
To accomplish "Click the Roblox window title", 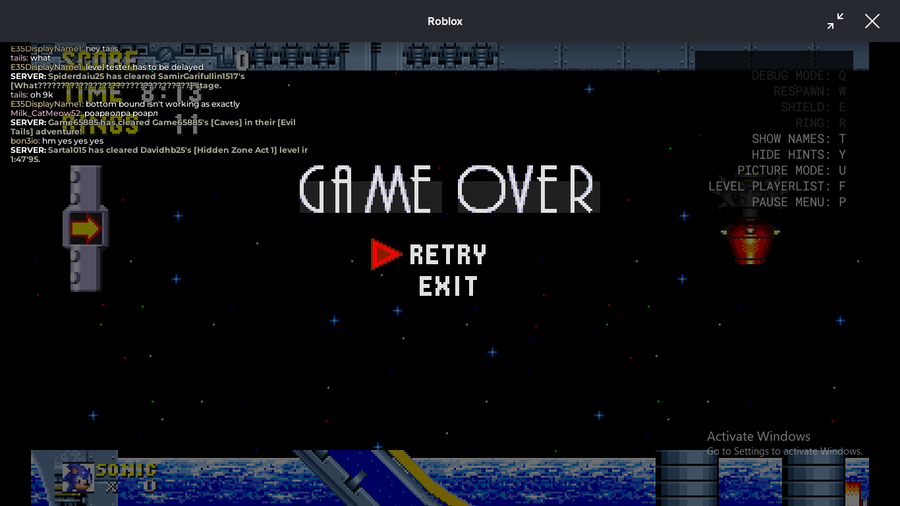I will point(445,21).
